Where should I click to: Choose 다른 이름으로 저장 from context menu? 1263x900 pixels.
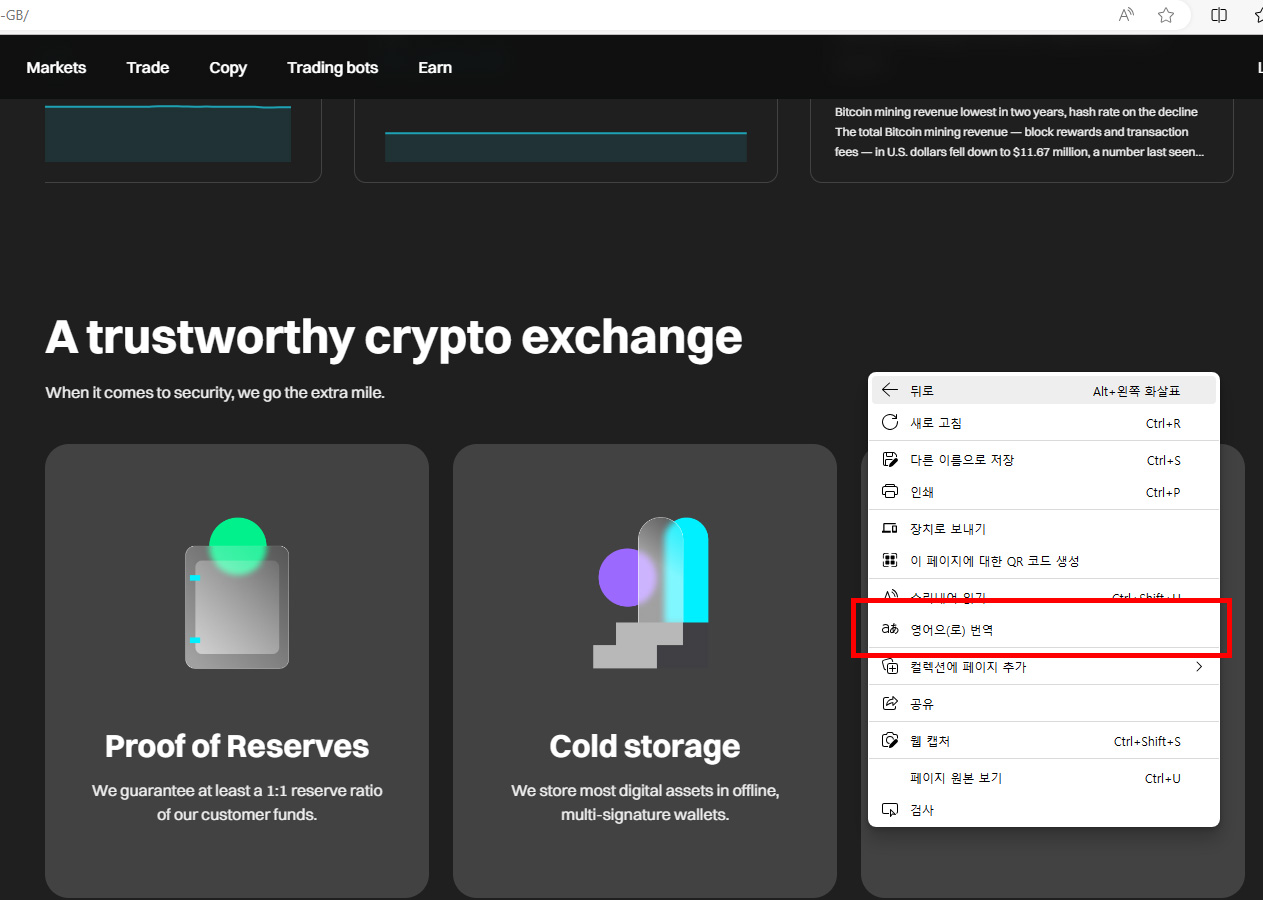click(1044, 460)
